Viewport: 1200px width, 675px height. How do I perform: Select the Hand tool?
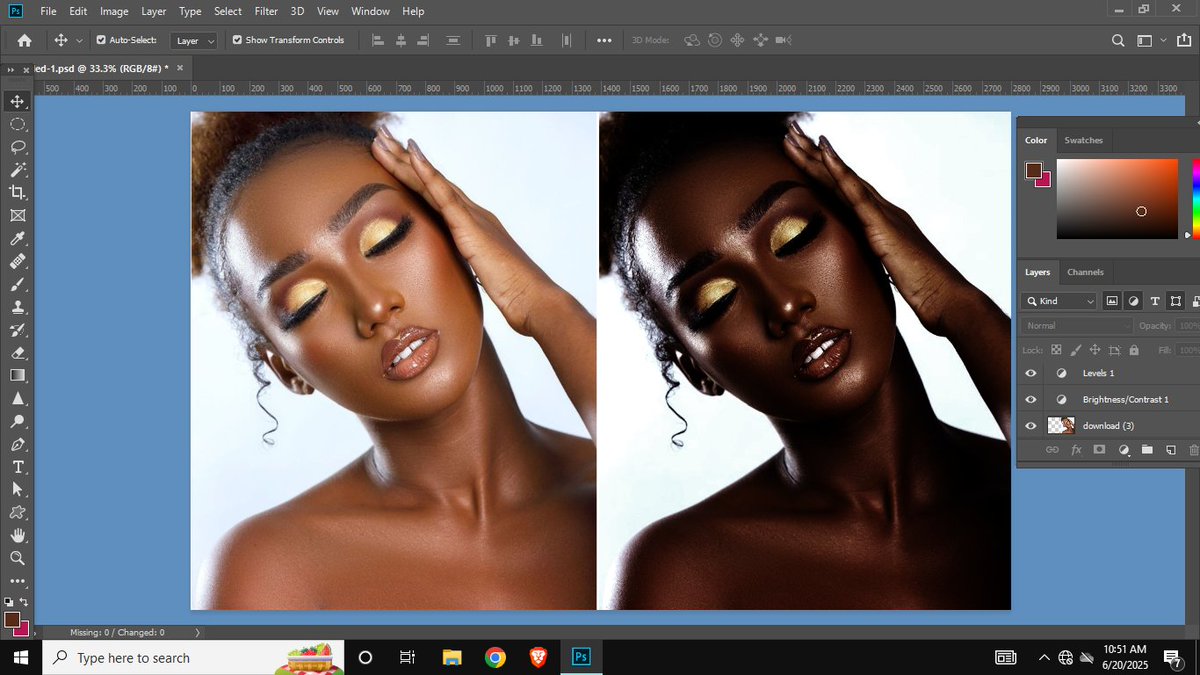17,535
